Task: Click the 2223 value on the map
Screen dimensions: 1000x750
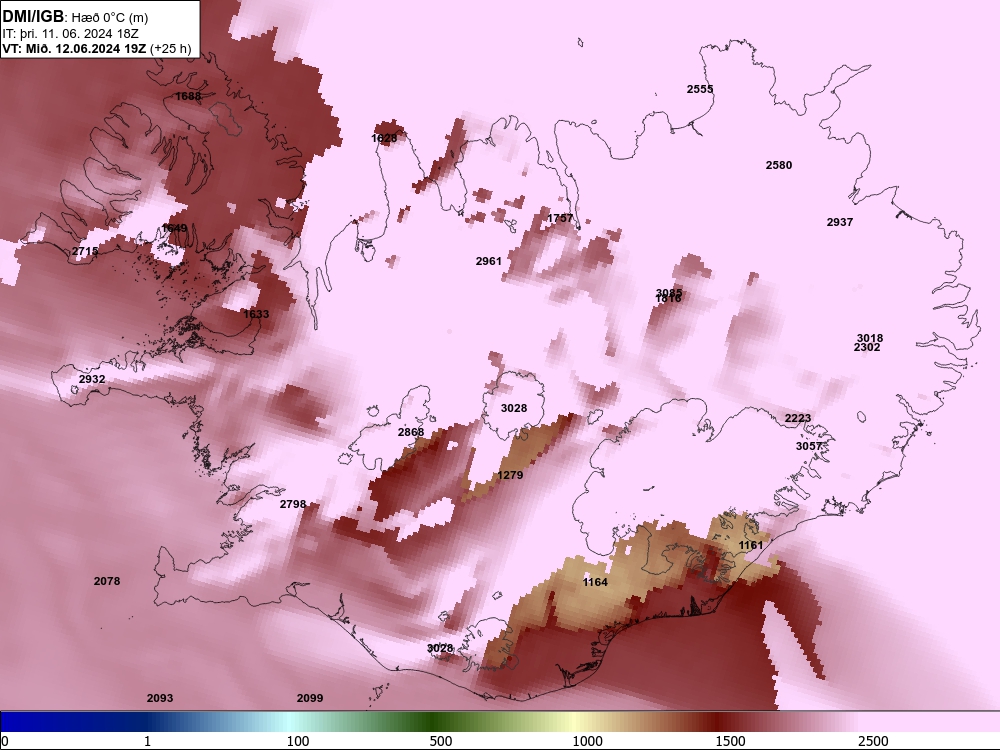Action: [798, 418]
